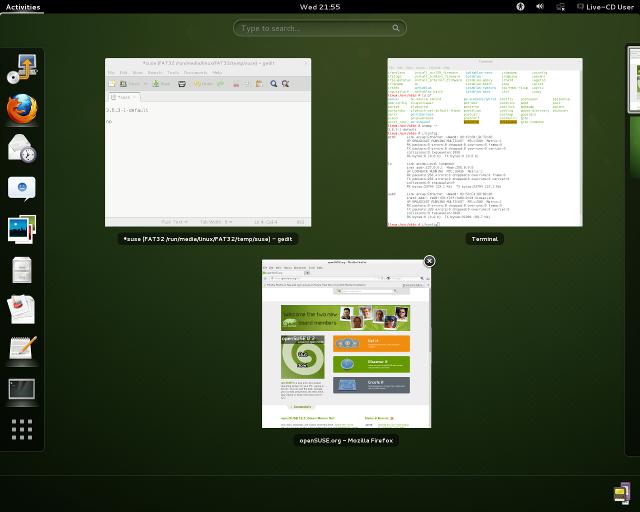Image resolution: width=640 pixels, height=512 pixels.
Task: Open the Terminal icon in dash
Action: pyautogui.click(x=22, y=389)
